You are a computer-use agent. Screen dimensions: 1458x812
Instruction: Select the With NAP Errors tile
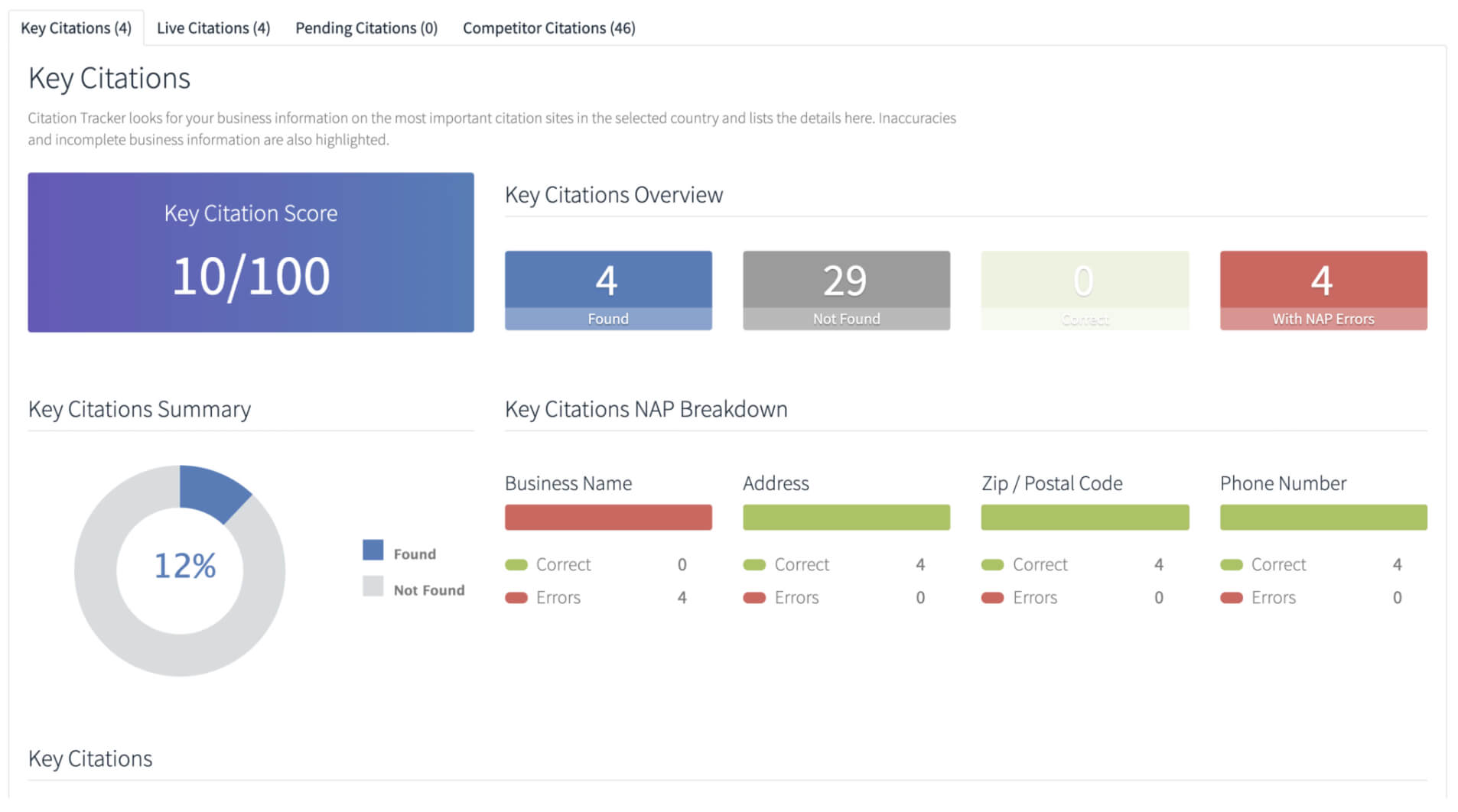coord(1323,290)
